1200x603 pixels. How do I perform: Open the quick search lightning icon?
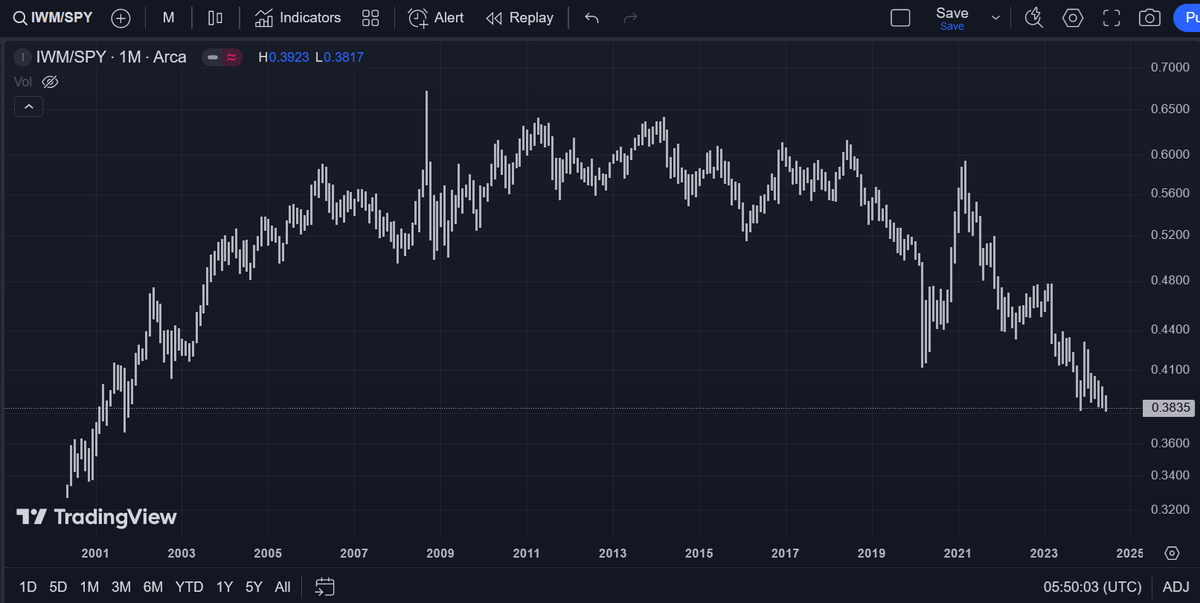coord(1035,18)
